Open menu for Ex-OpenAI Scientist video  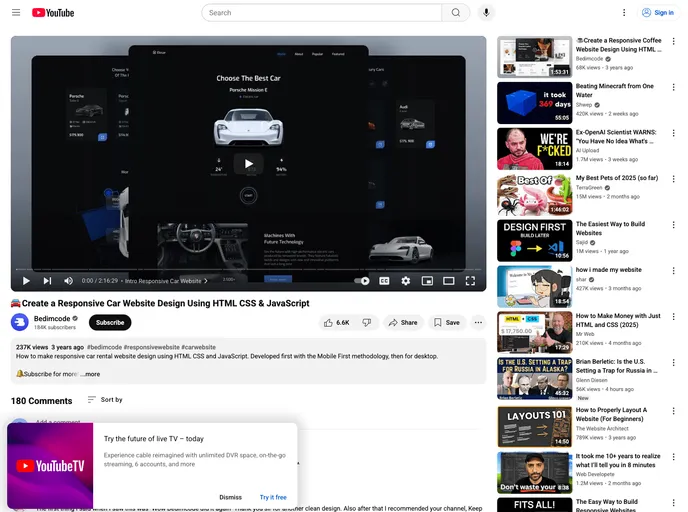674,133
